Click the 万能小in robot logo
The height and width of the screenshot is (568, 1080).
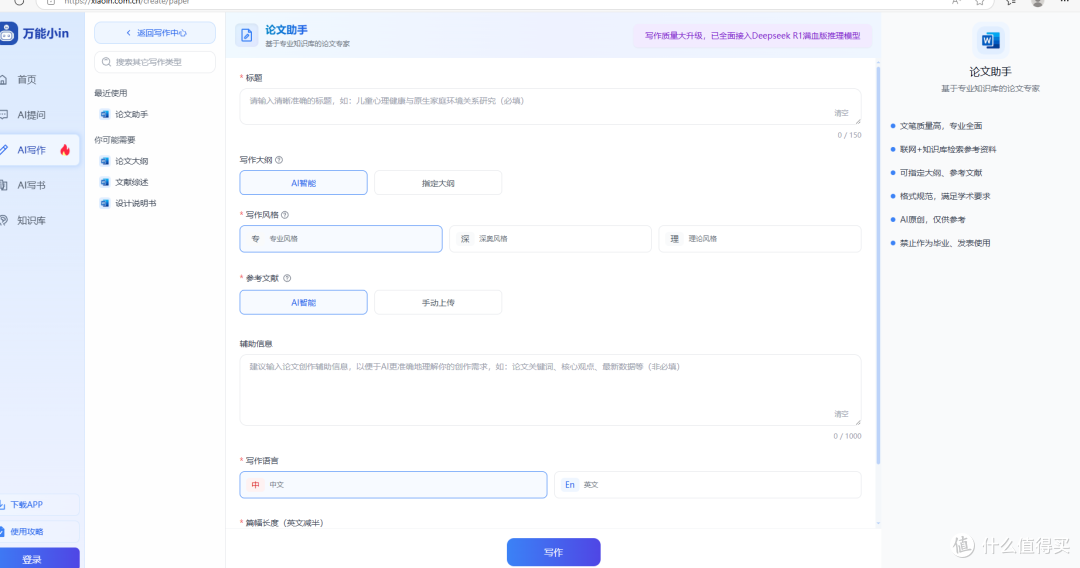point(8,33)
